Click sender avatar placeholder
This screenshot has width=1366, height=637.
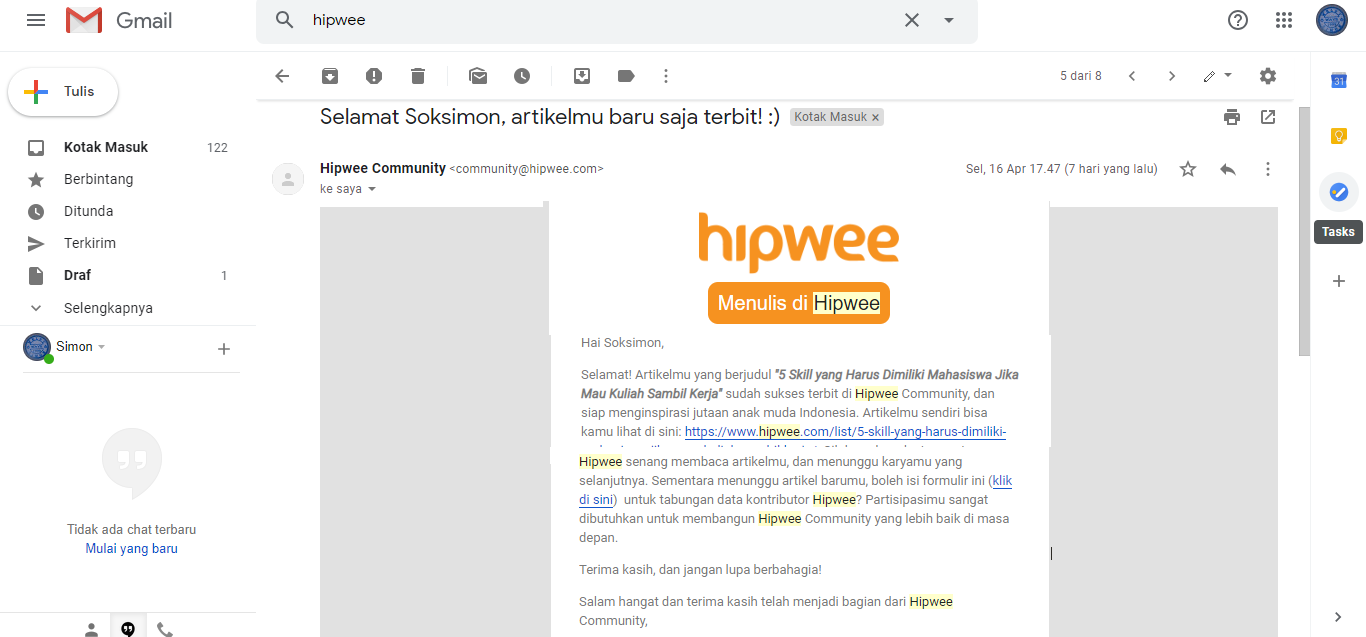pos(288,179)
